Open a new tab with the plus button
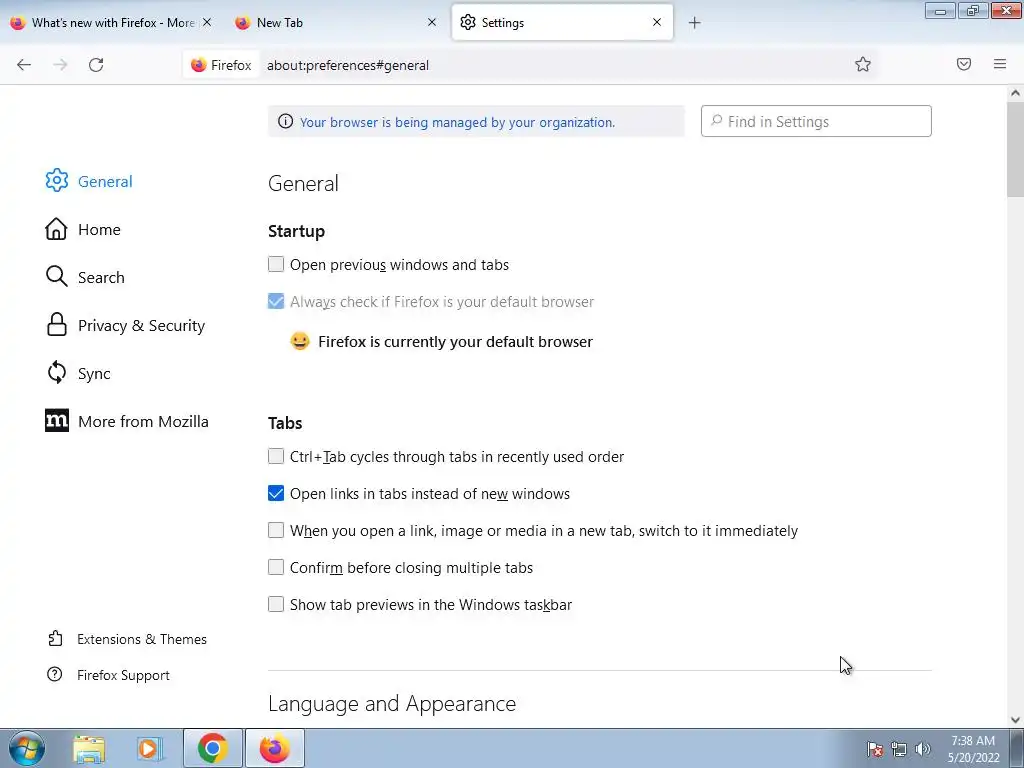The width and height of the screenshot is (1024, 768). tap(695, 23)
